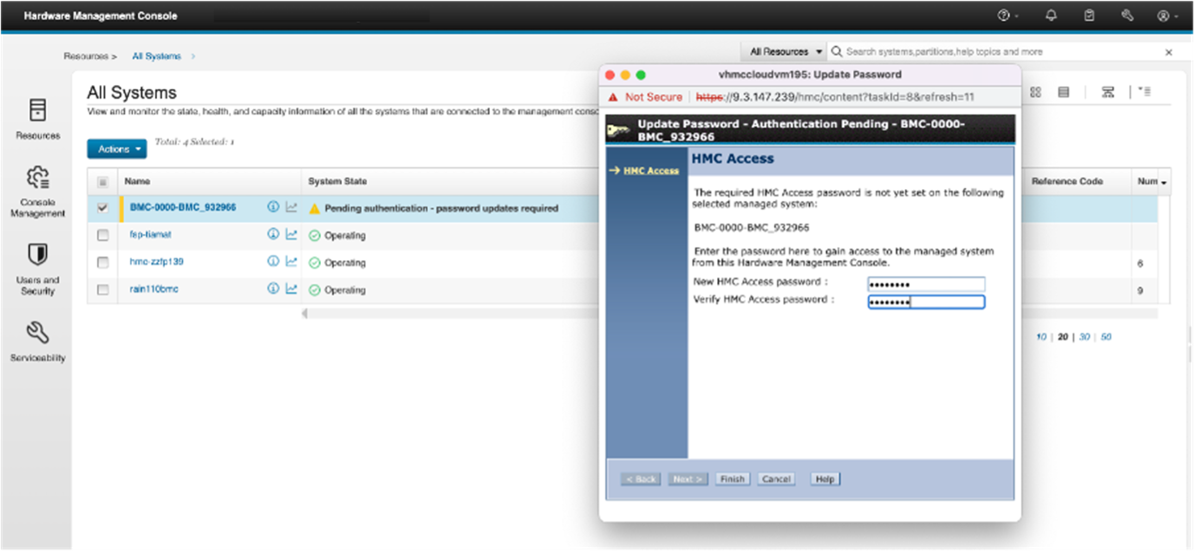Screen dimensions: 1200x553
Task: Show 50 items per page
Action: point(1106,337)
